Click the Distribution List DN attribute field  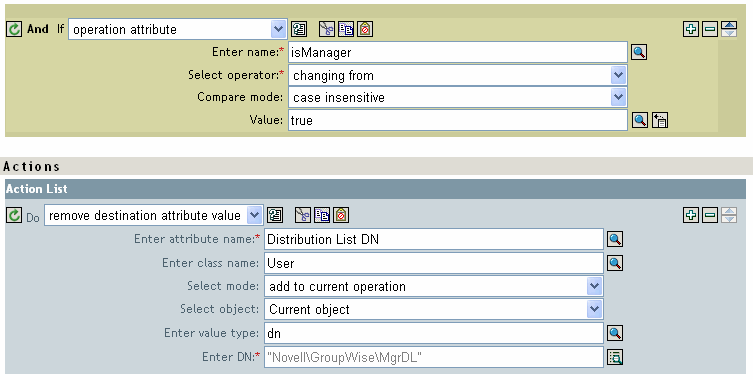coord(434,239)
